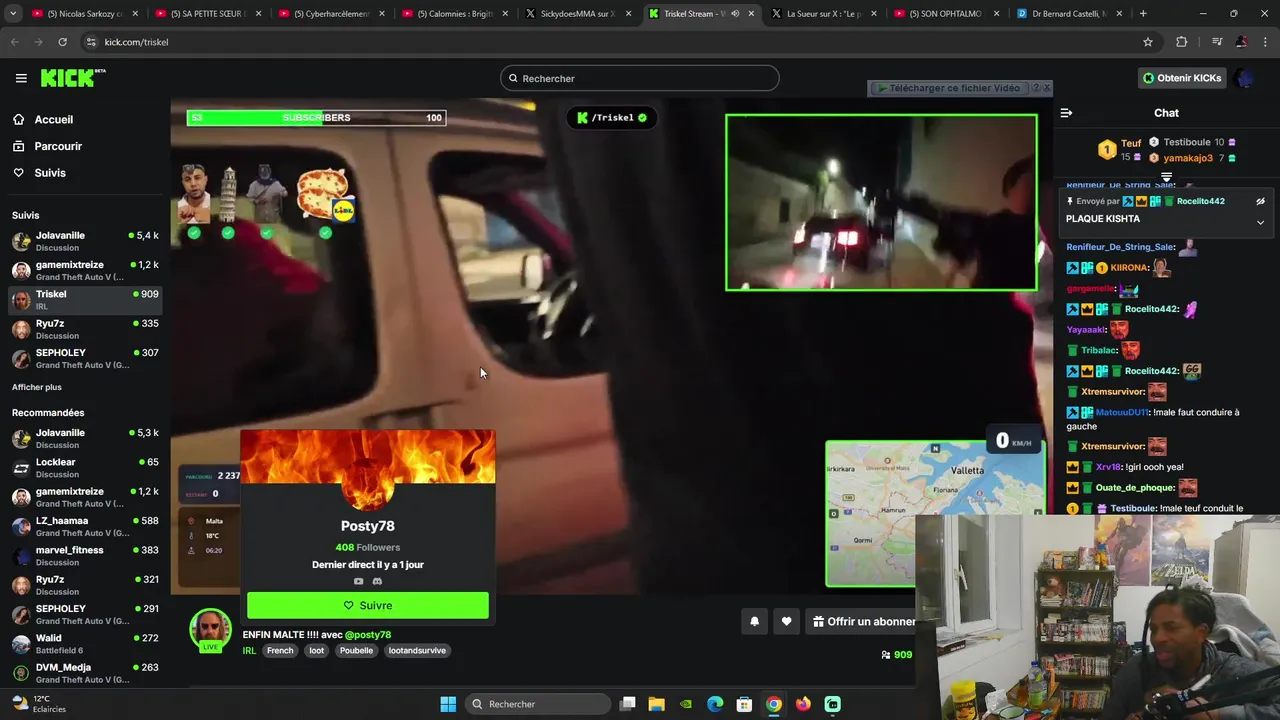The width and height of the screenshot is (1280, 720).
Task: Open the hamburger menu beside Kick logo
Action: point(21,78)
